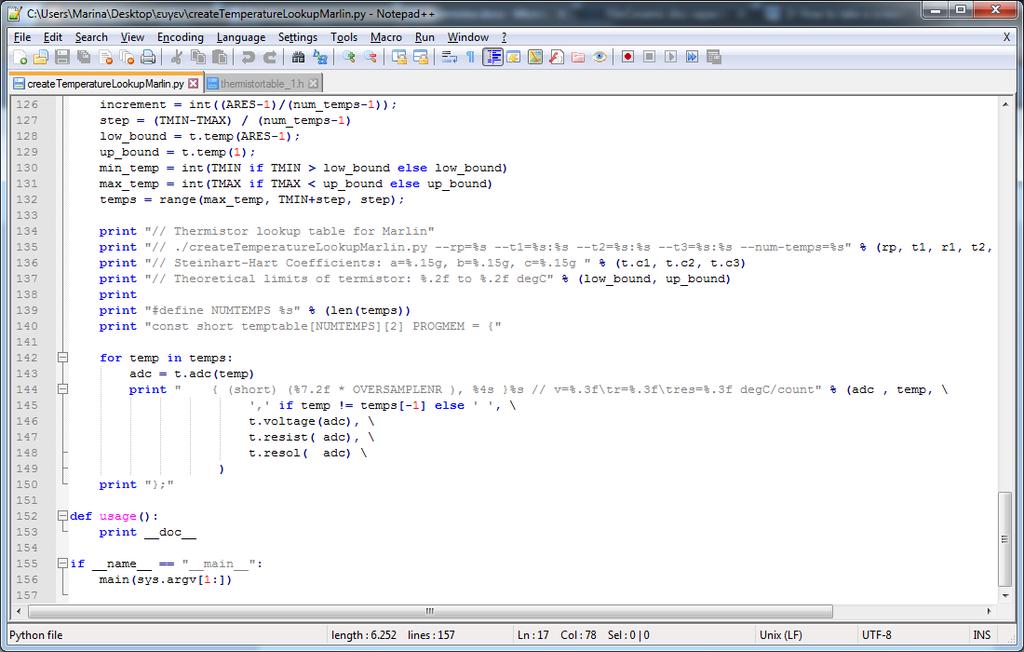The width and height of the screenshot is (1024, 652).
Task: Toggle word wrap in the toolbar
Action: tap(449, 57)
